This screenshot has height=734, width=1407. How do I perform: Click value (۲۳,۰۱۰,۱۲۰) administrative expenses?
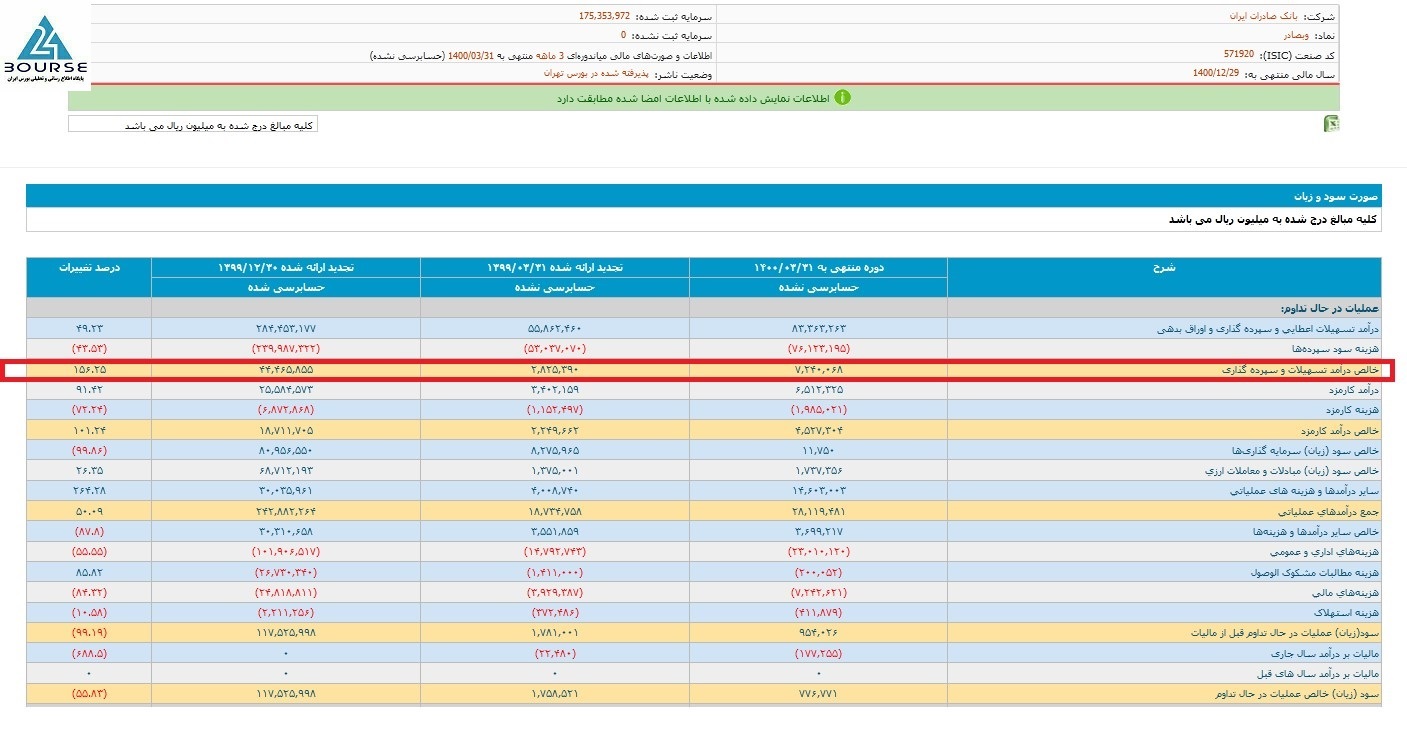coord(818,552)
